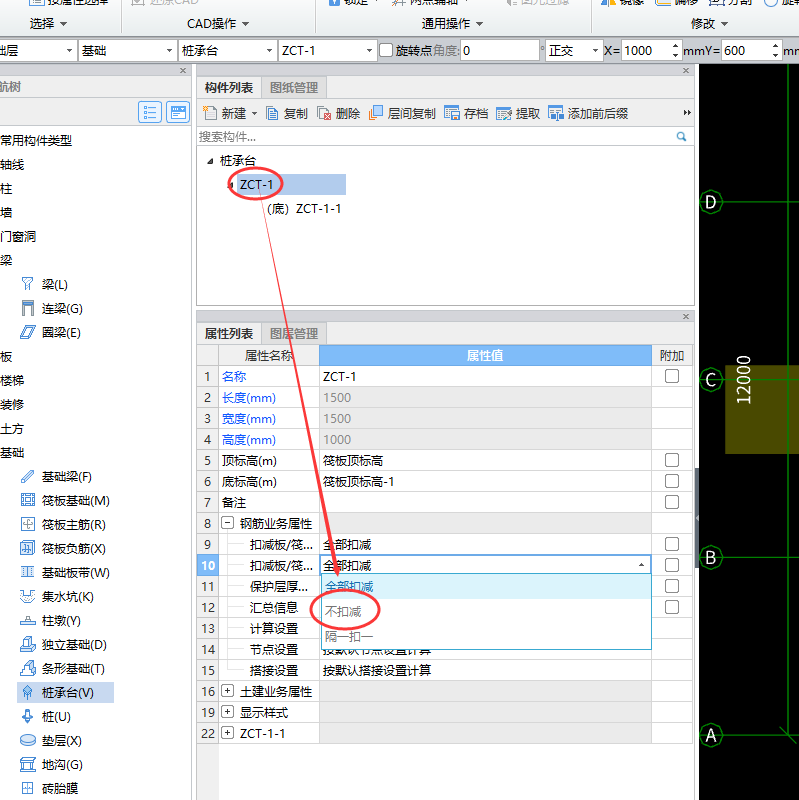The height and width of the screenshot is (800, 799).
Task: Switch navigation tree to panel view icon
Action: click(x=178, y=112)
